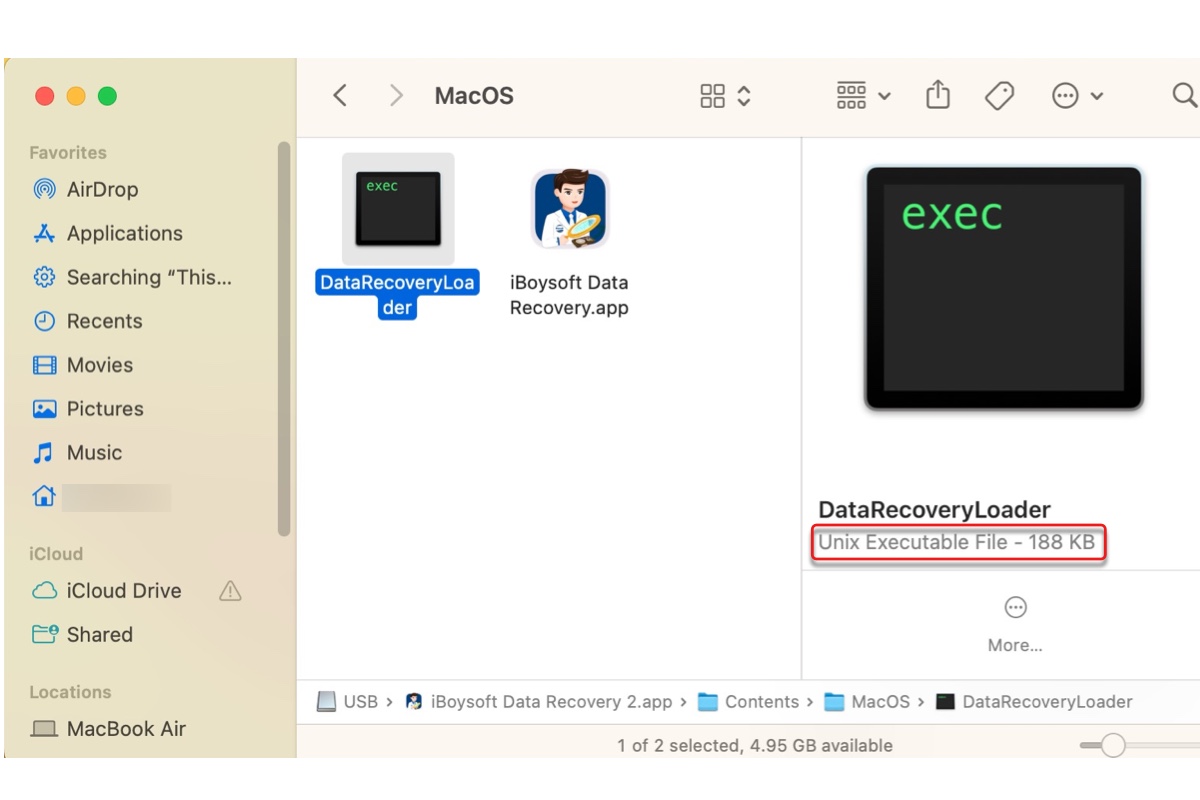Screen dimensions: 1200x800
Task: Open the Share icon in the toolbar
Action: [x=937, y=94]
